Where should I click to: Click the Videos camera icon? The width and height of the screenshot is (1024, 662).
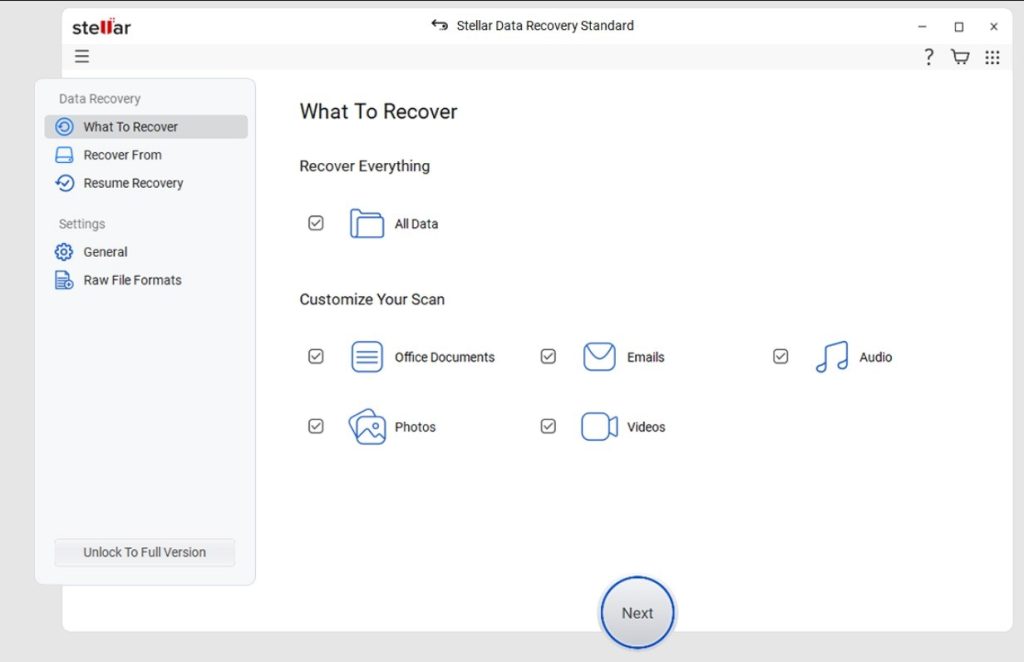599,427
